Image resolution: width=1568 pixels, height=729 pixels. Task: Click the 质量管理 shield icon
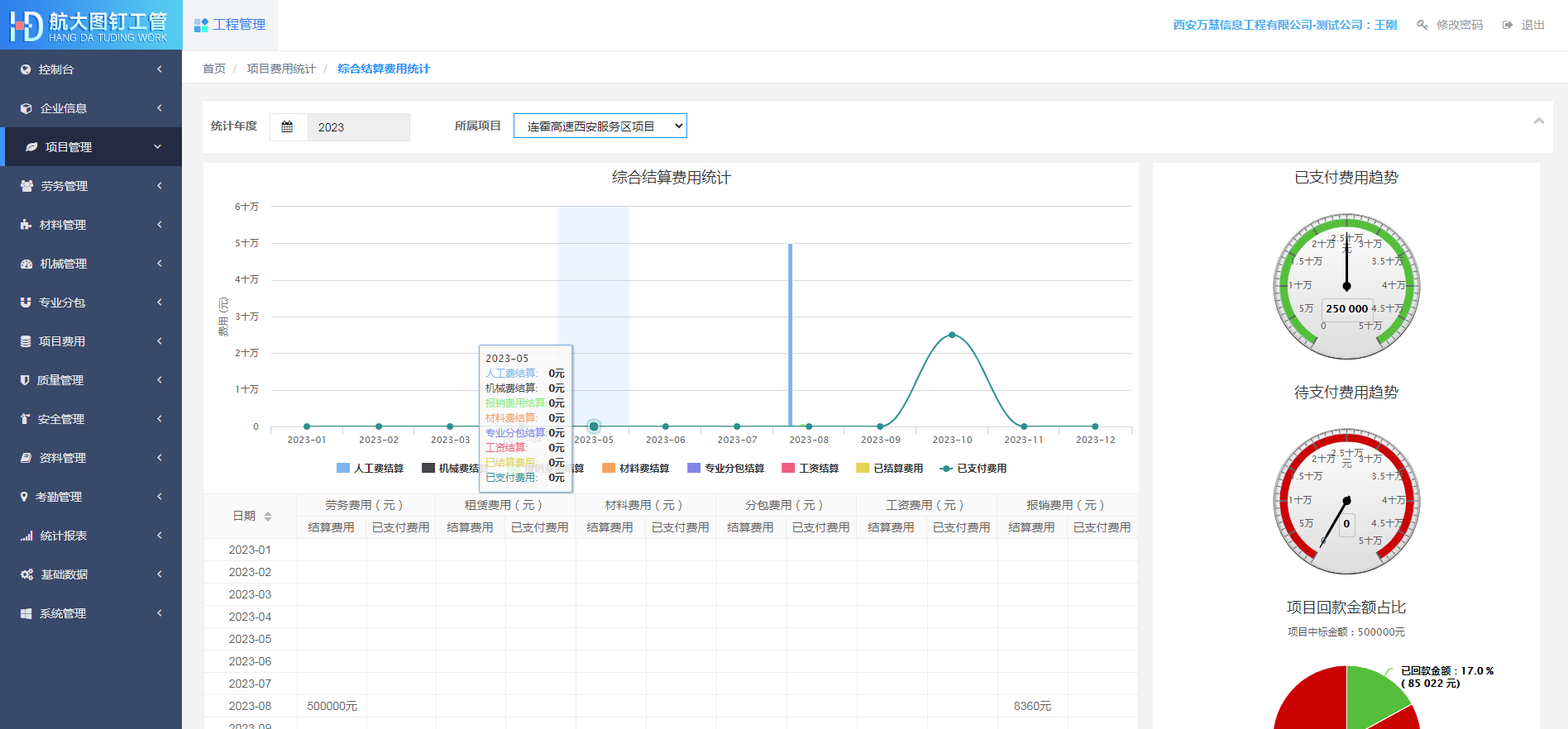pyautogui.click(x=25, y=380)
